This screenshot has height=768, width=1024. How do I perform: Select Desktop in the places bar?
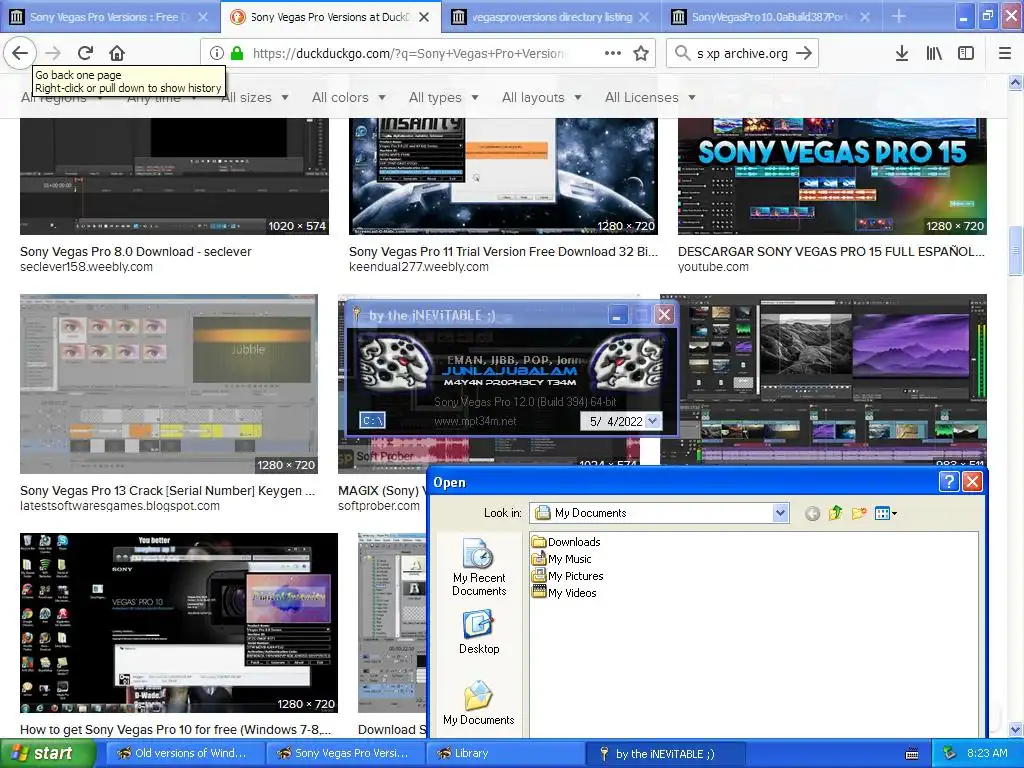pyautogui.click(x=479, y=632)
